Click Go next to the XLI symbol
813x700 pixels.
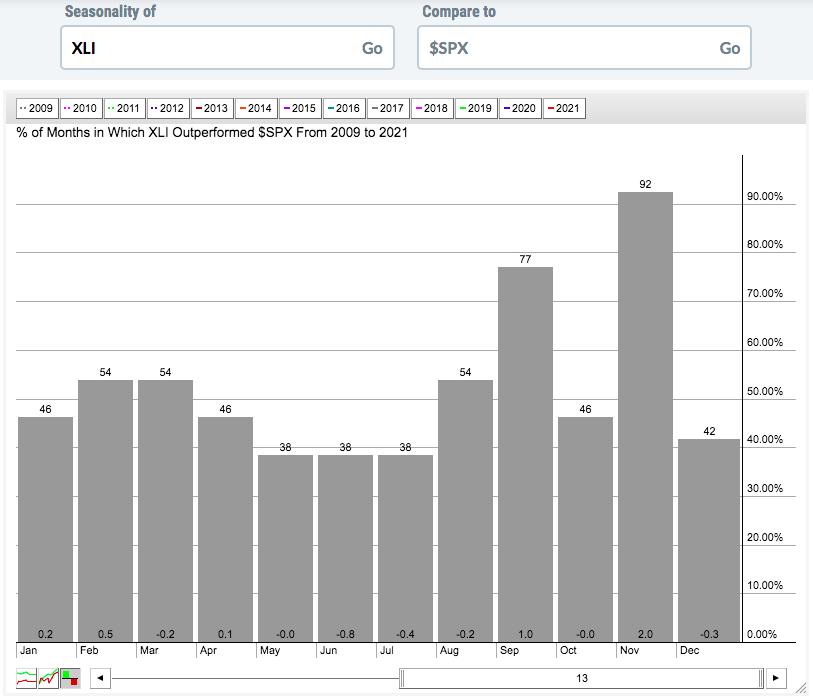tap(372, 48)
